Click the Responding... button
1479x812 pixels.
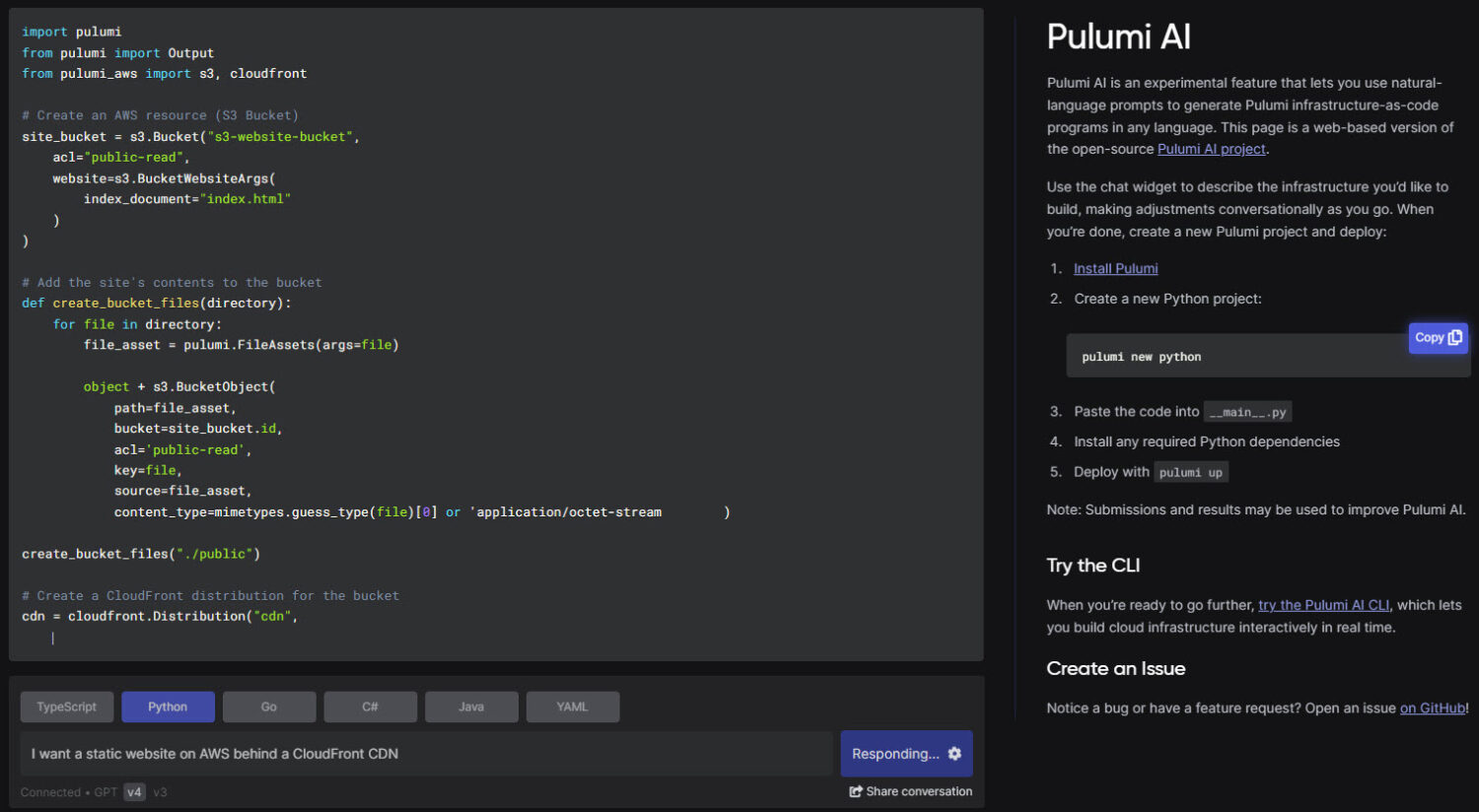click(906, 754)
